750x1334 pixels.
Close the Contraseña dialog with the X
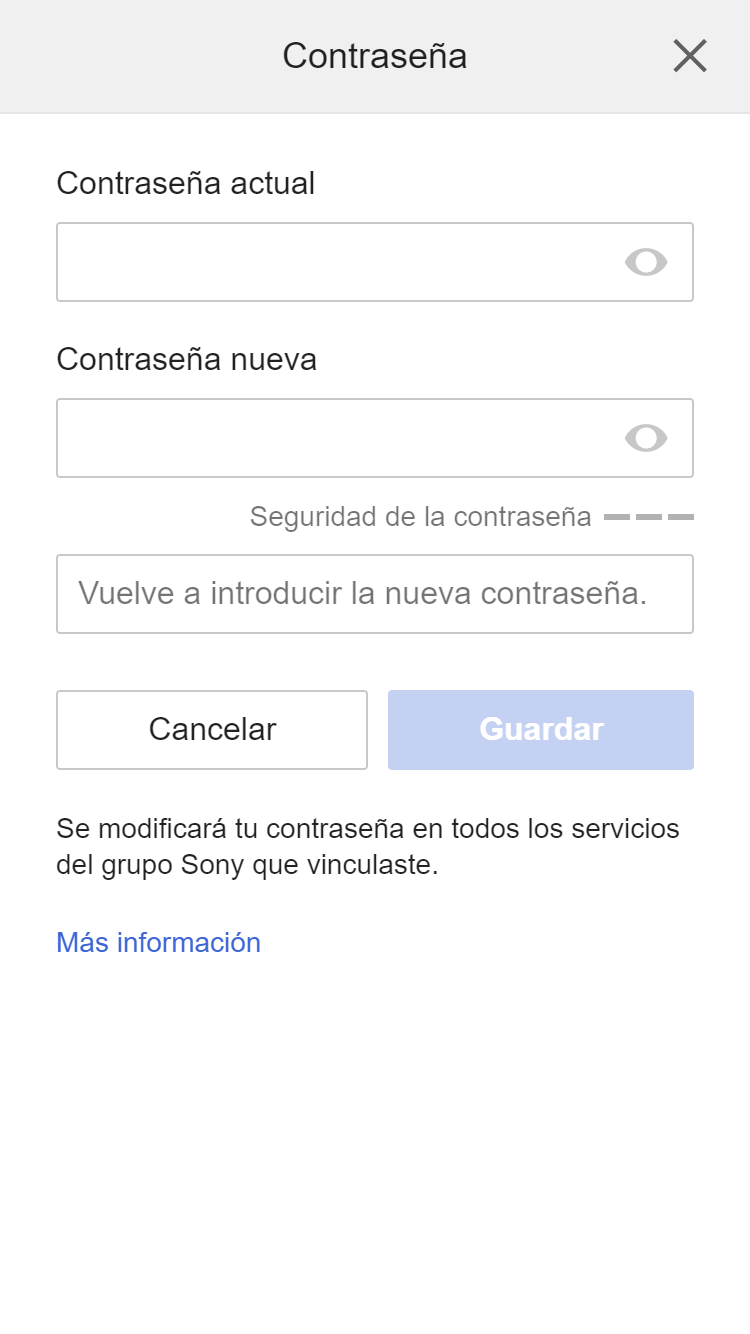pos(690,56)
